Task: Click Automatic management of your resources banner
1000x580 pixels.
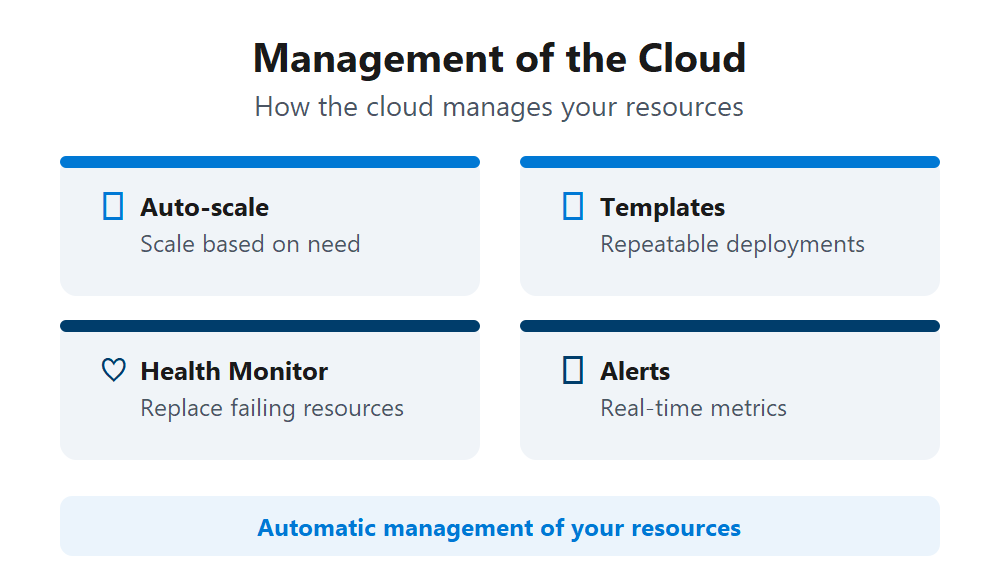Action: tap(500, 526)
